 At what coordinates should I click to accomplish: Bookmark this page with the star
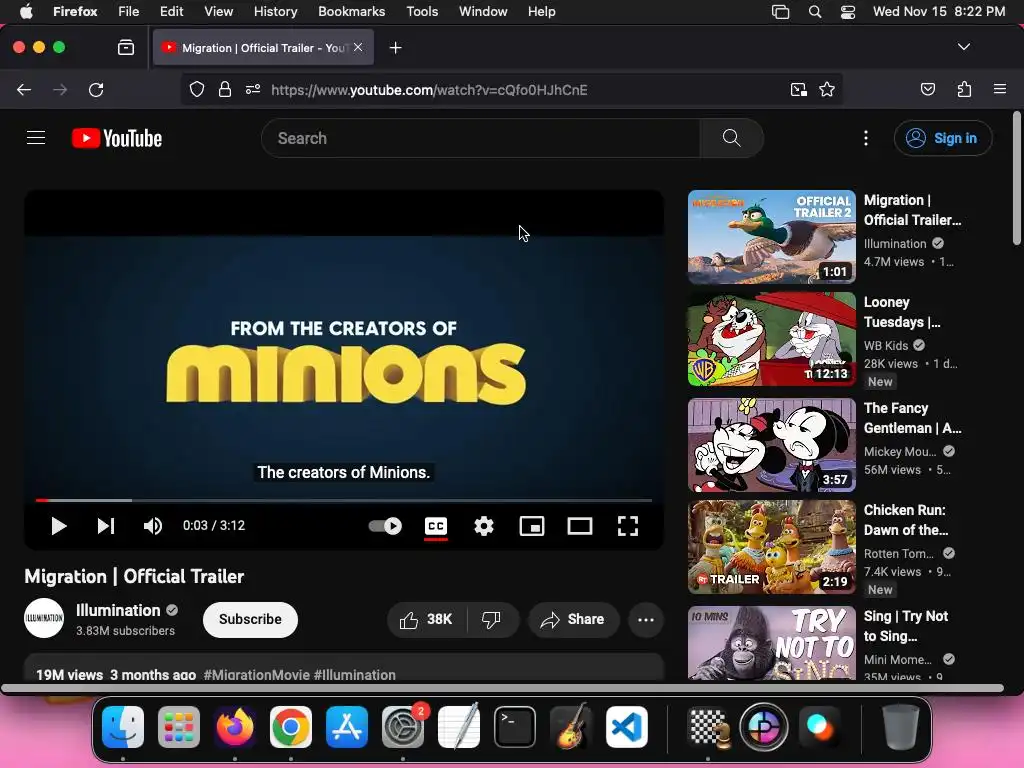pyautogui.click(x=827, y=89)
